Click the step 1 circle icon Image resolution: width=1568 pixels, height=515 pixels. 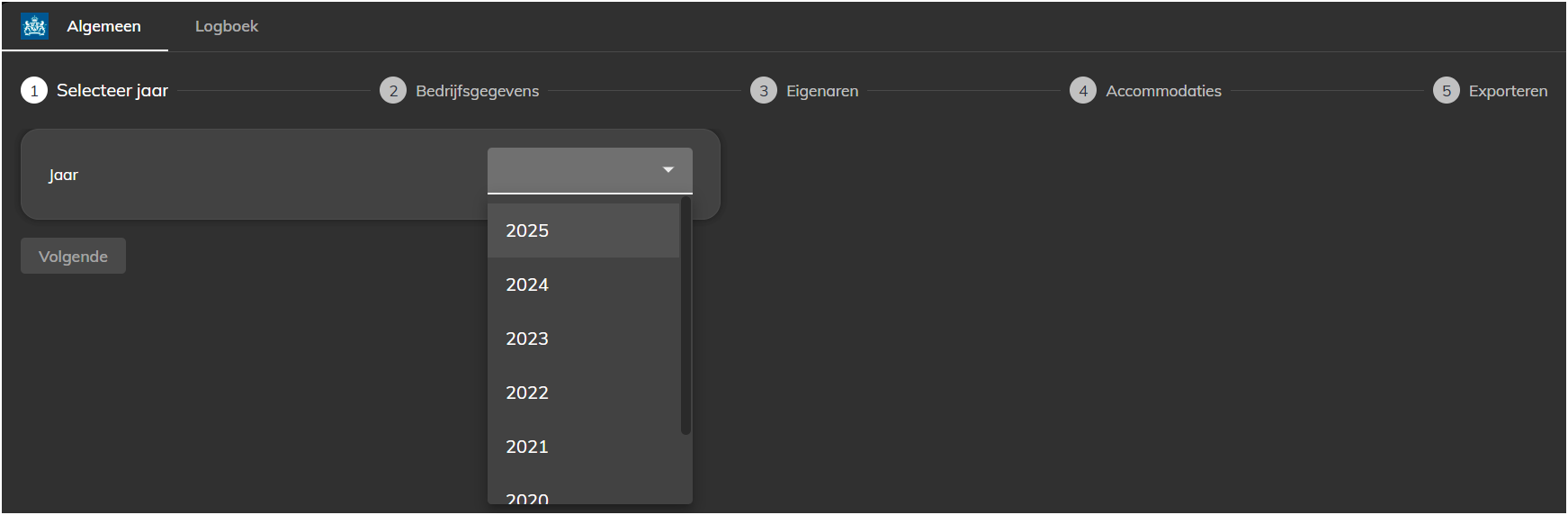(34, 90)
